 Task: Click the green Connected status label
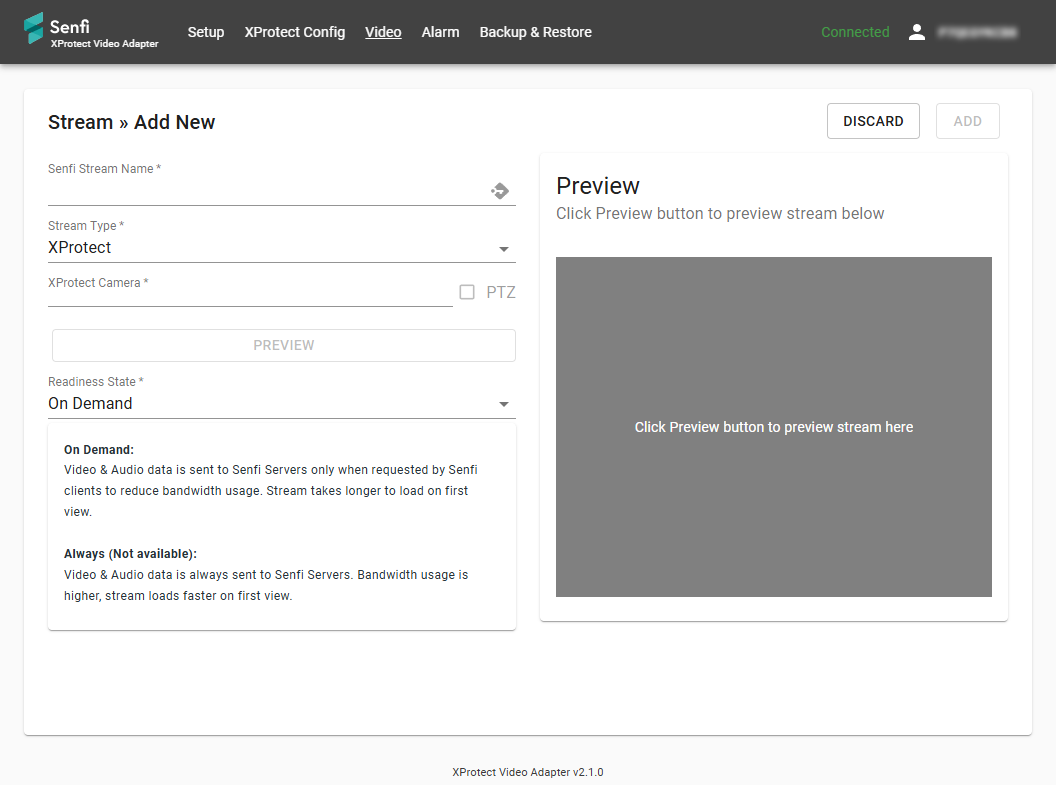[855, 32]
